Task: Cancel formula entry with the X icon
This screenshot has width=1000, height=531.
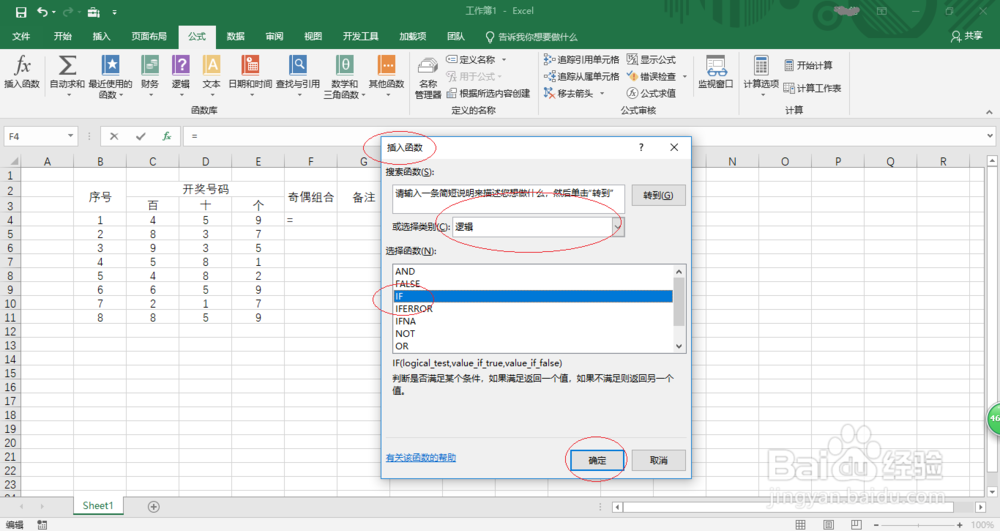Action: 114,136
